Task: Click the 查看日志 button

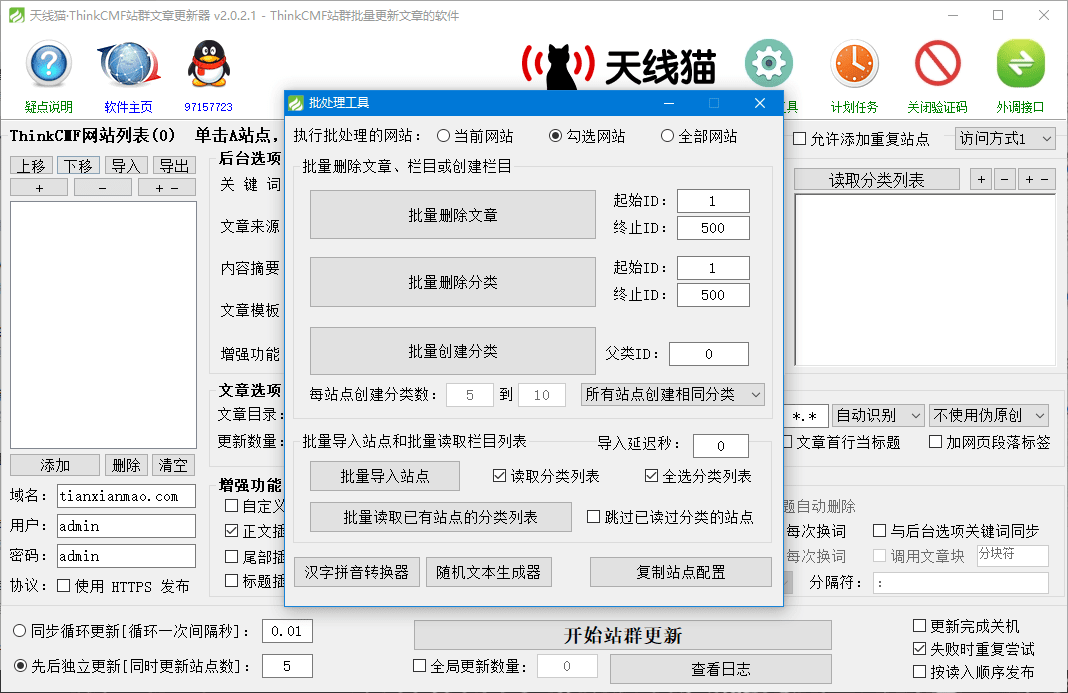Action: (x=721, y=669)
